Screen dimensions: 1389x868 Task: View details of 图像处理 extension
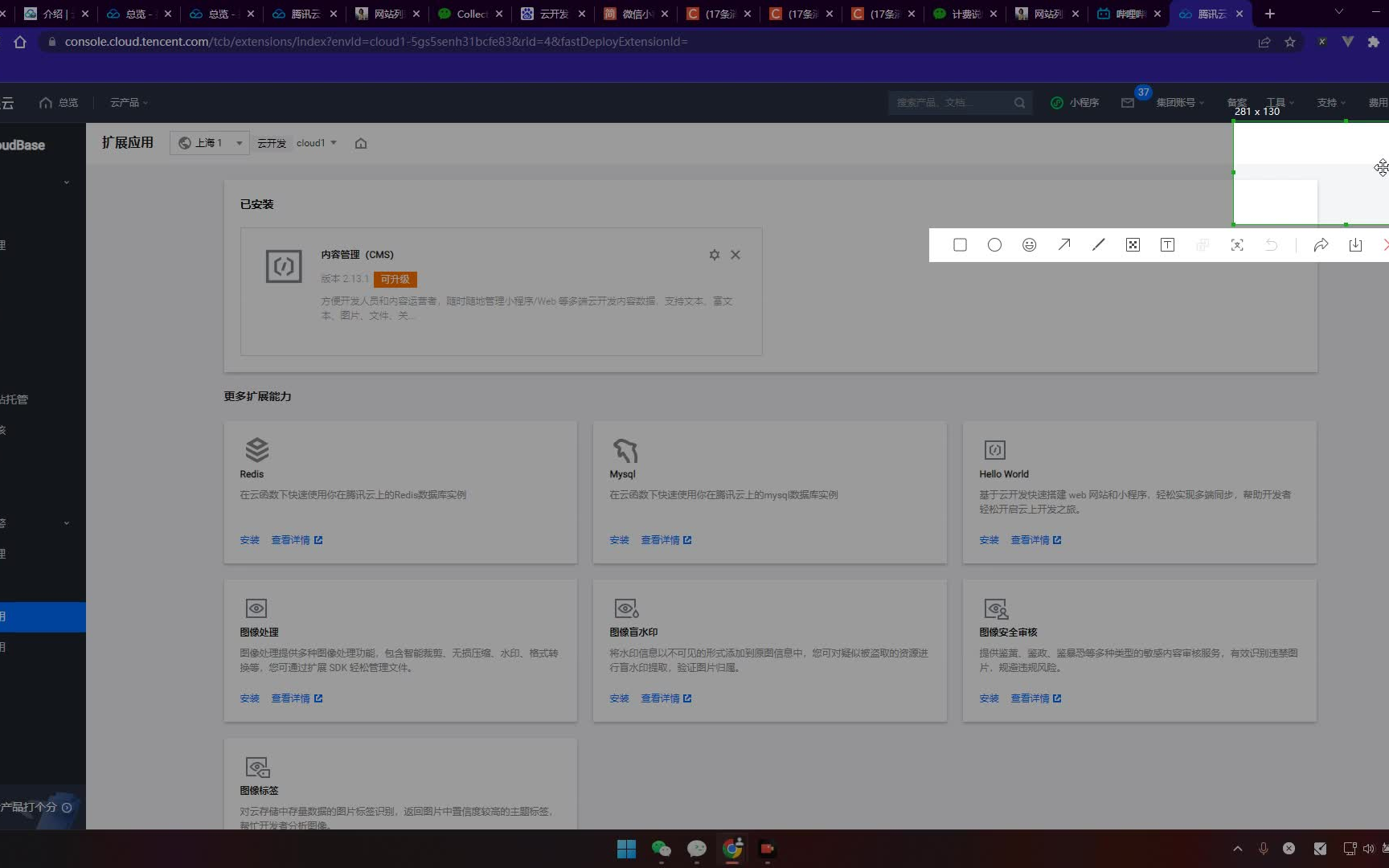(297, 698)
